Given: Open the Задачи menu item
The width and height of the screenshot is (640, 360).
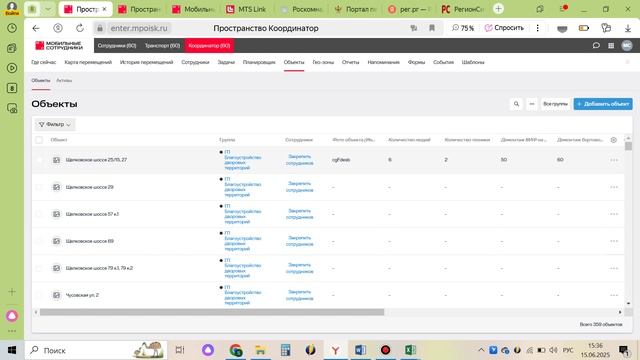Looking at the screenshot, I should (x=226, y=62).
